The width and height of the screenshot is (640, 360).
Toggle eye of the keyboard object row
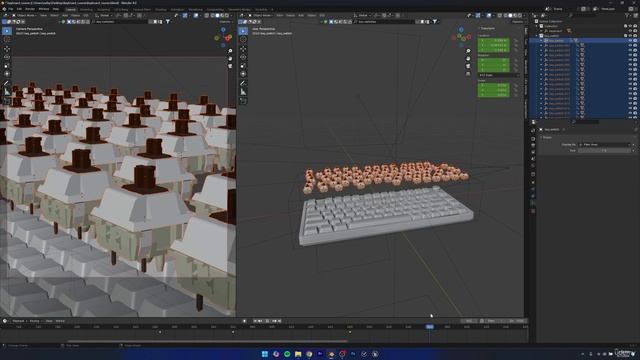(630, 31)
